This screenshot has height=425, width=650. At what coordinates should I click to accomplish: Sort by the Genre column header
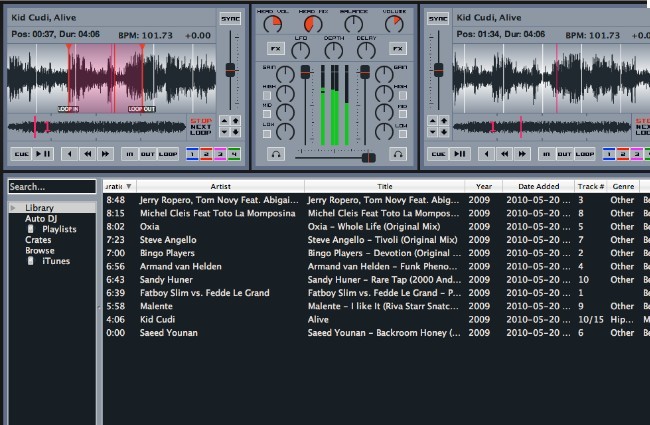tap(623, 186)
